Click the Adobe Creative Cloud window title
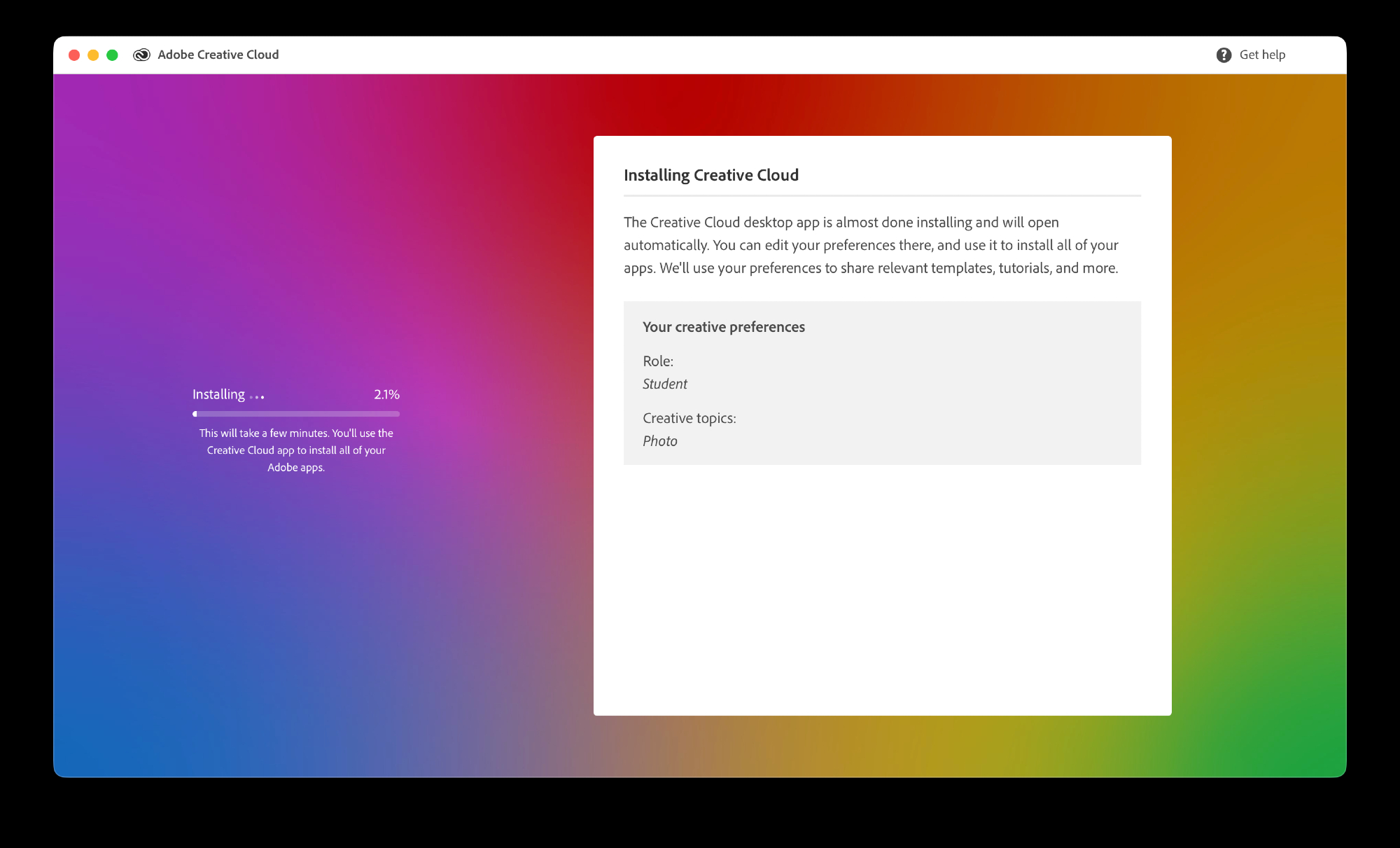The width and height of the screenshot is (1400, 848). point(218,55)
